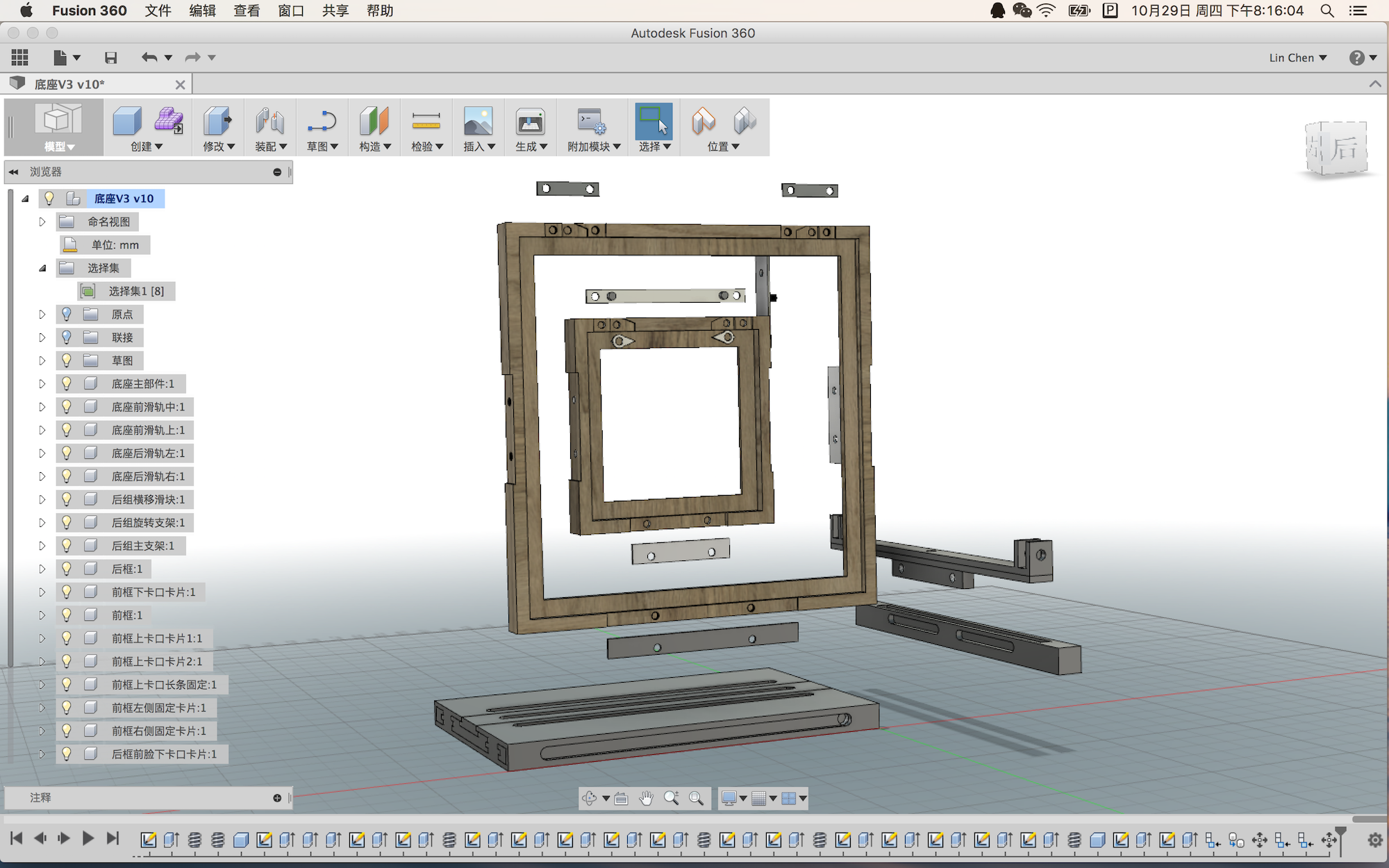Select the 底座V3 v10* document tab

tap(97, 84)
